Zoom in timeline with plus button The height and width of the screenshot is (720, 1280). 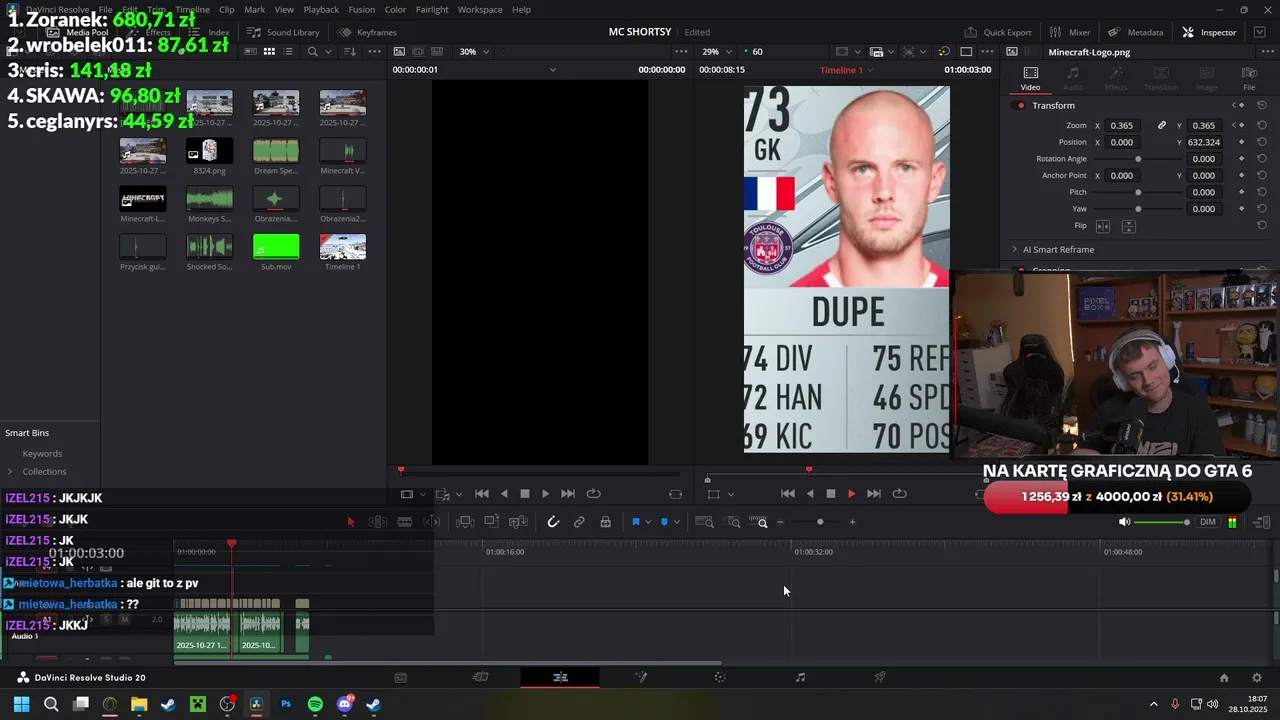coord(852,522)
